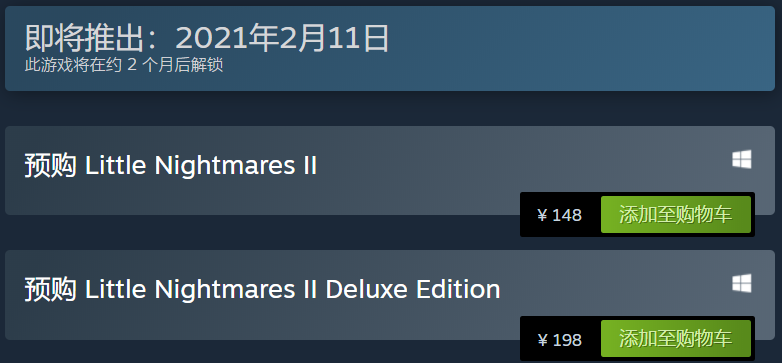Click the 预购 word before Deluxe Edition
Viewport: 782px width, 363px height.
point(50,290)
